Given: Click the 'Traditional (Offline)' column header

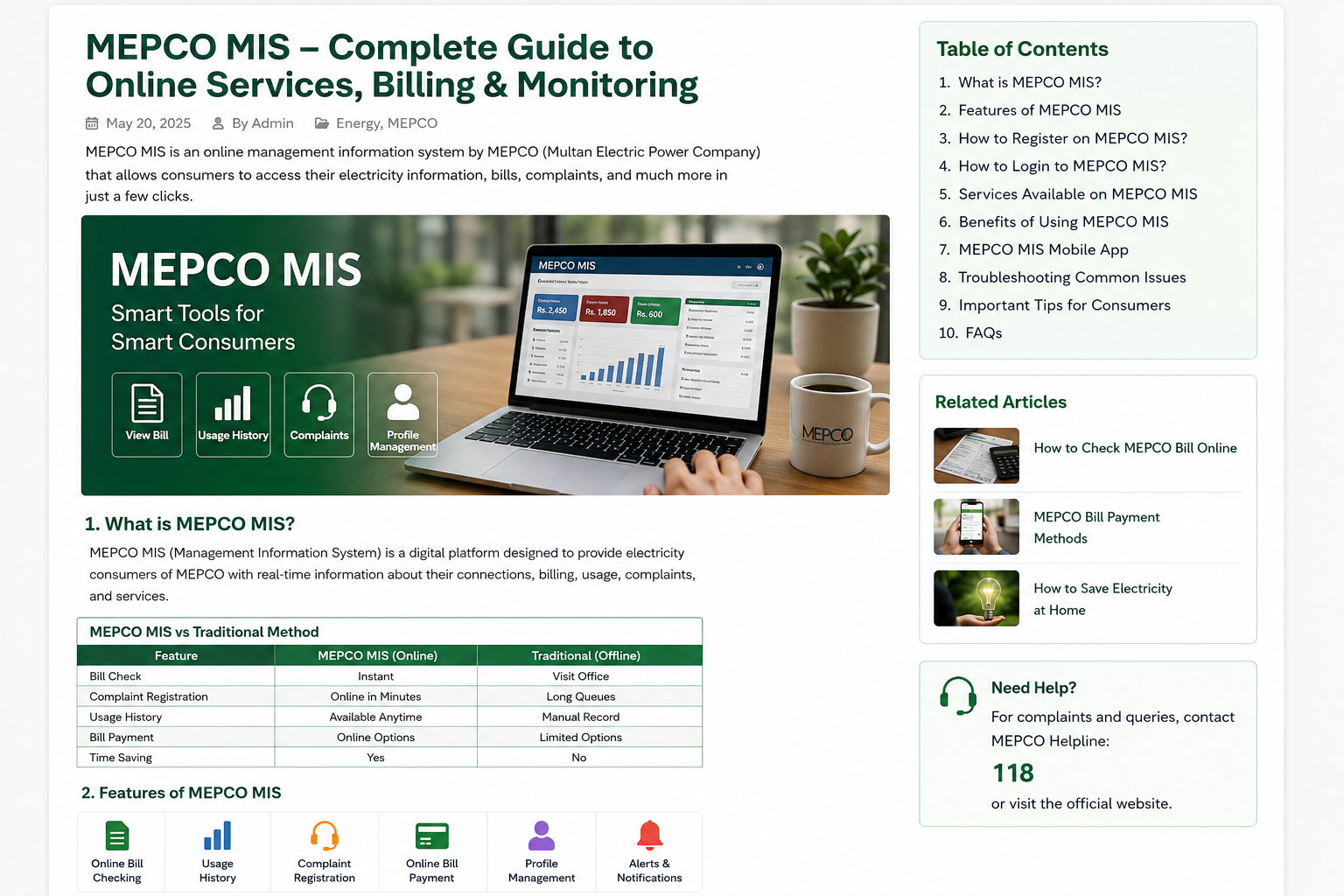Looking at the screenshot, I should click(586, 655).
